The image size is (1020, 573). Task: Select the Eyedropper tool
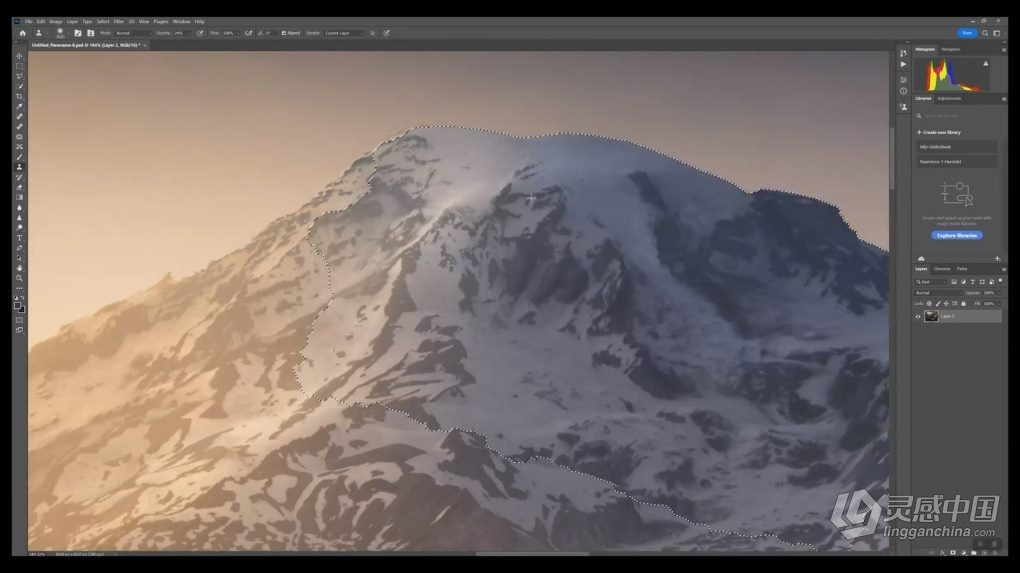[20, 107]
